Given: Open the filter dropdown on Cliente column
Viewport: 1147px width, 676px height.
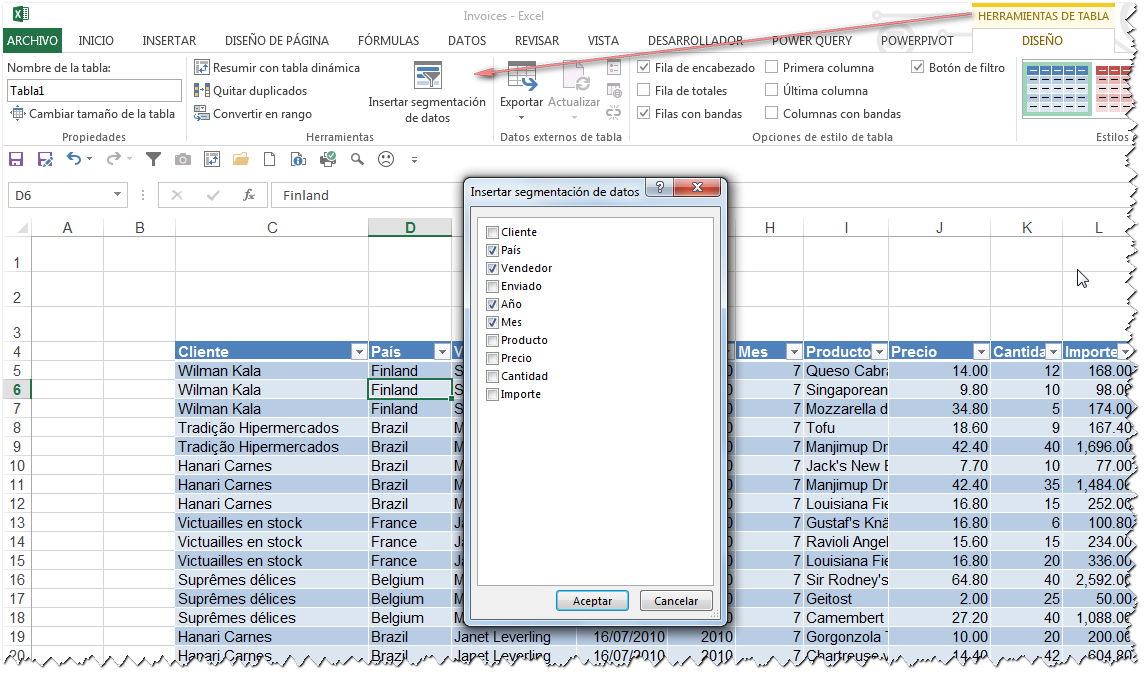Looking at the screenshot, I should click(358, 351).
